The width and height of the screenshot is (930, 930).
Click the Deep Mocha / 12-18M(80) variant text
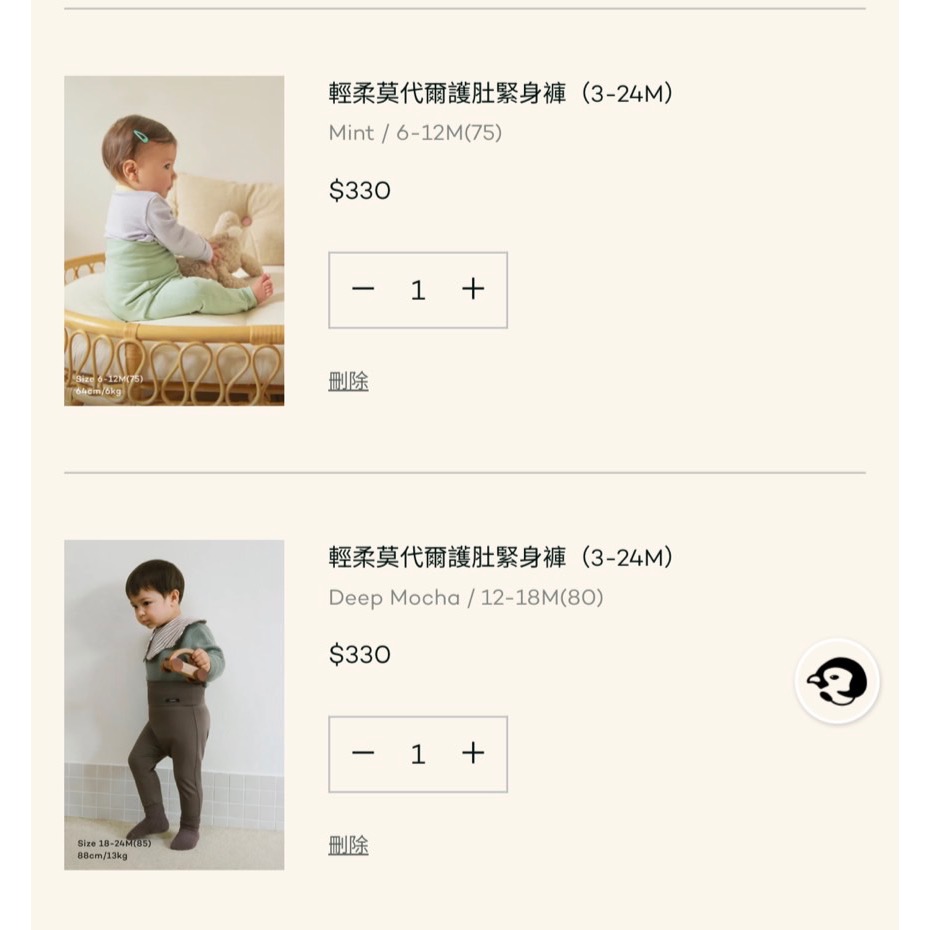click(x=466, y=598)
